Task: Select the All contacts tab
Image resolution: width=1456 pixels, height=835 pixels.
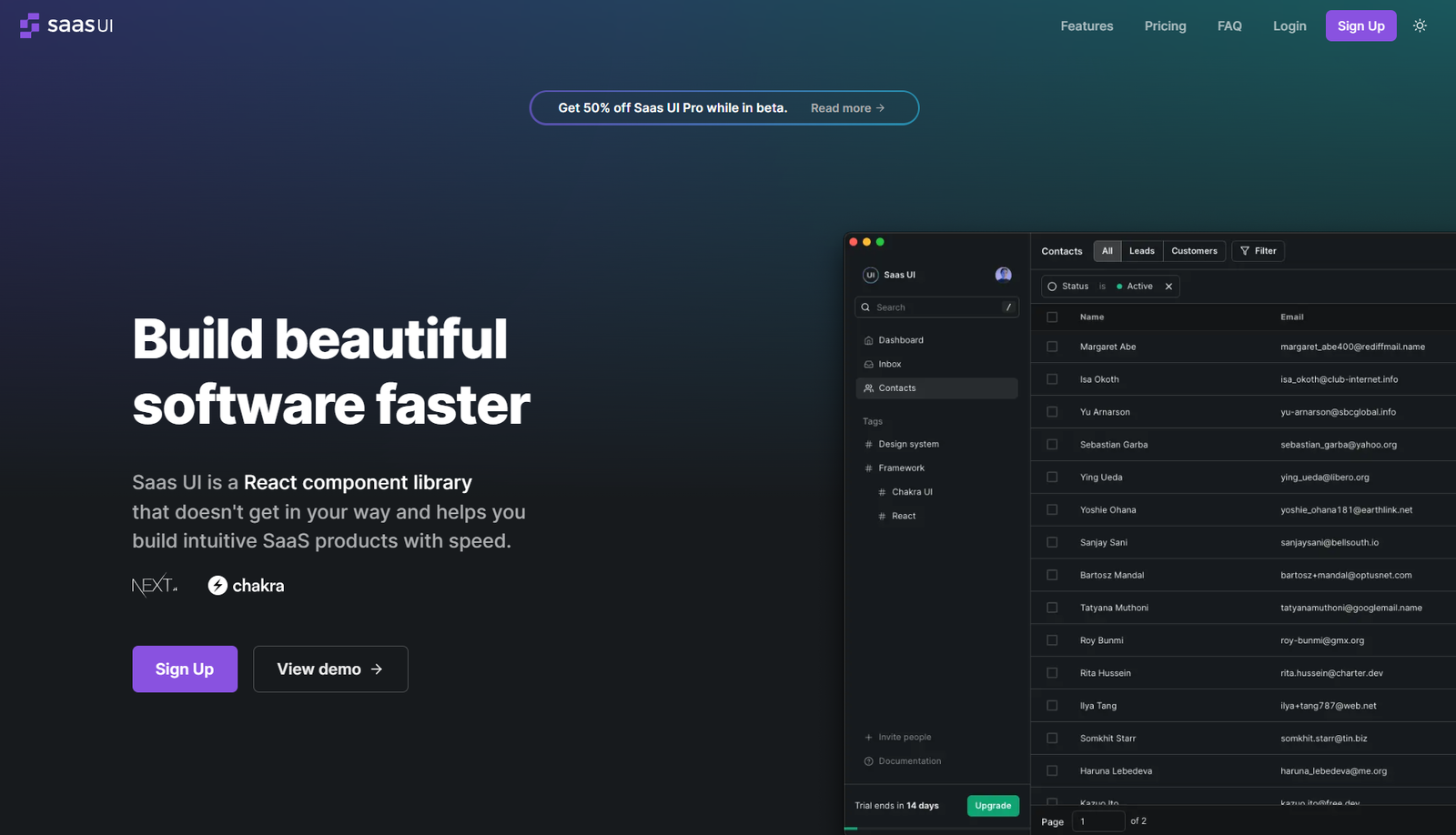Action: pyautogui.click(x=1107, y=251)
